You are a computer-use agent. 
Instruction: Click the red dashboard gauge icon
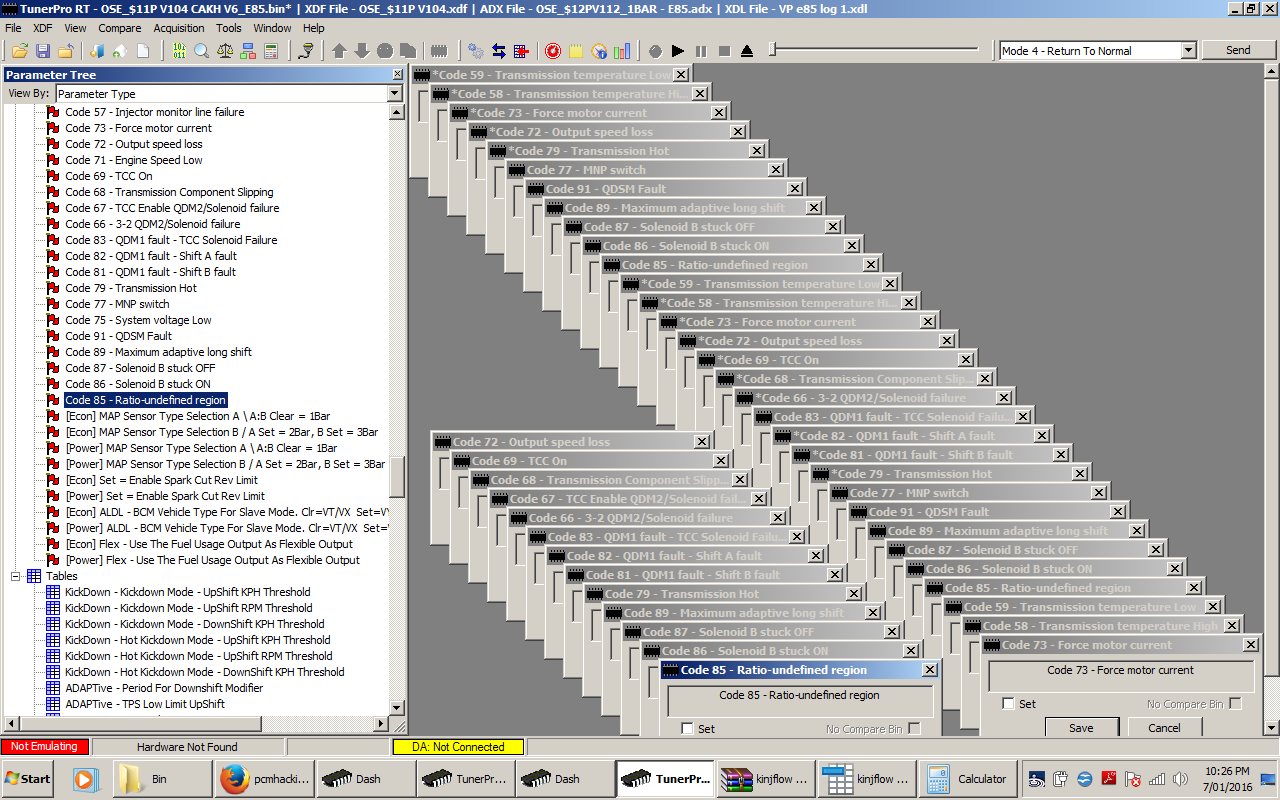[553, 51]
